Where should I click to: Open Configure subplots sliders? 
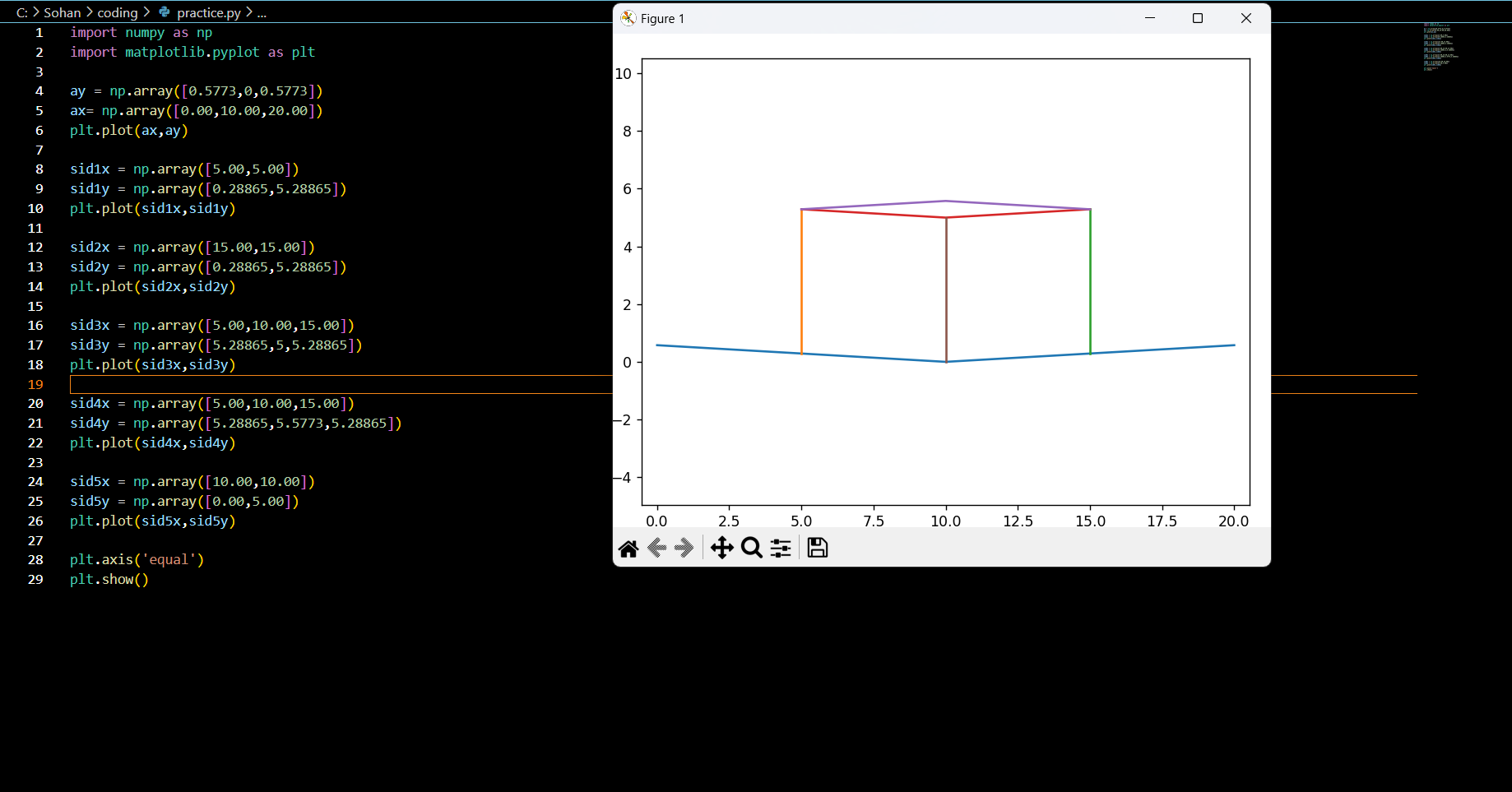tap(781, 549)
